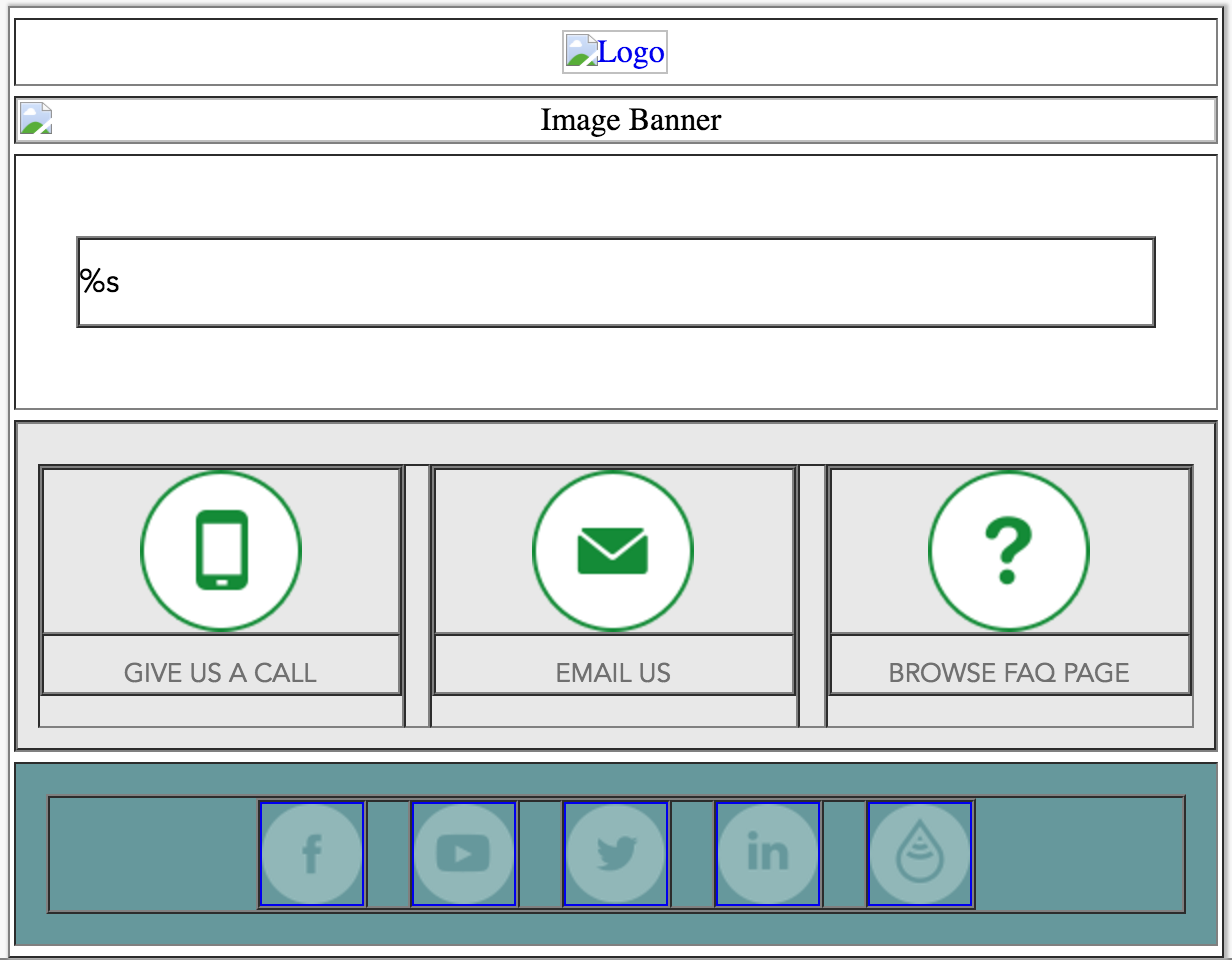Click the broken Image Banner icon
Viewport: 1232px width, 960px height.
[x=36, y=119]
